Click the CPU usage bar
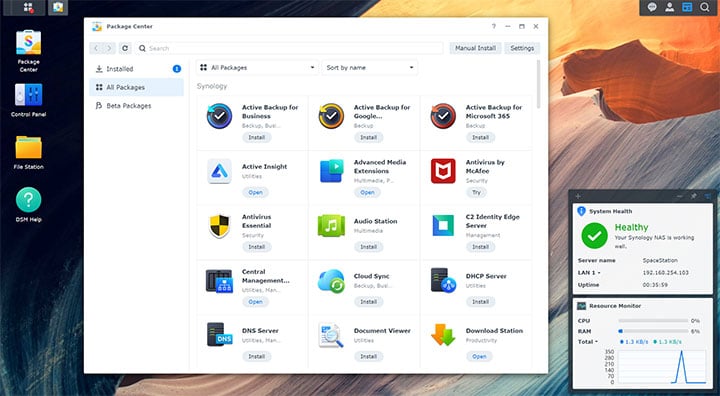 tap(653, 321)
